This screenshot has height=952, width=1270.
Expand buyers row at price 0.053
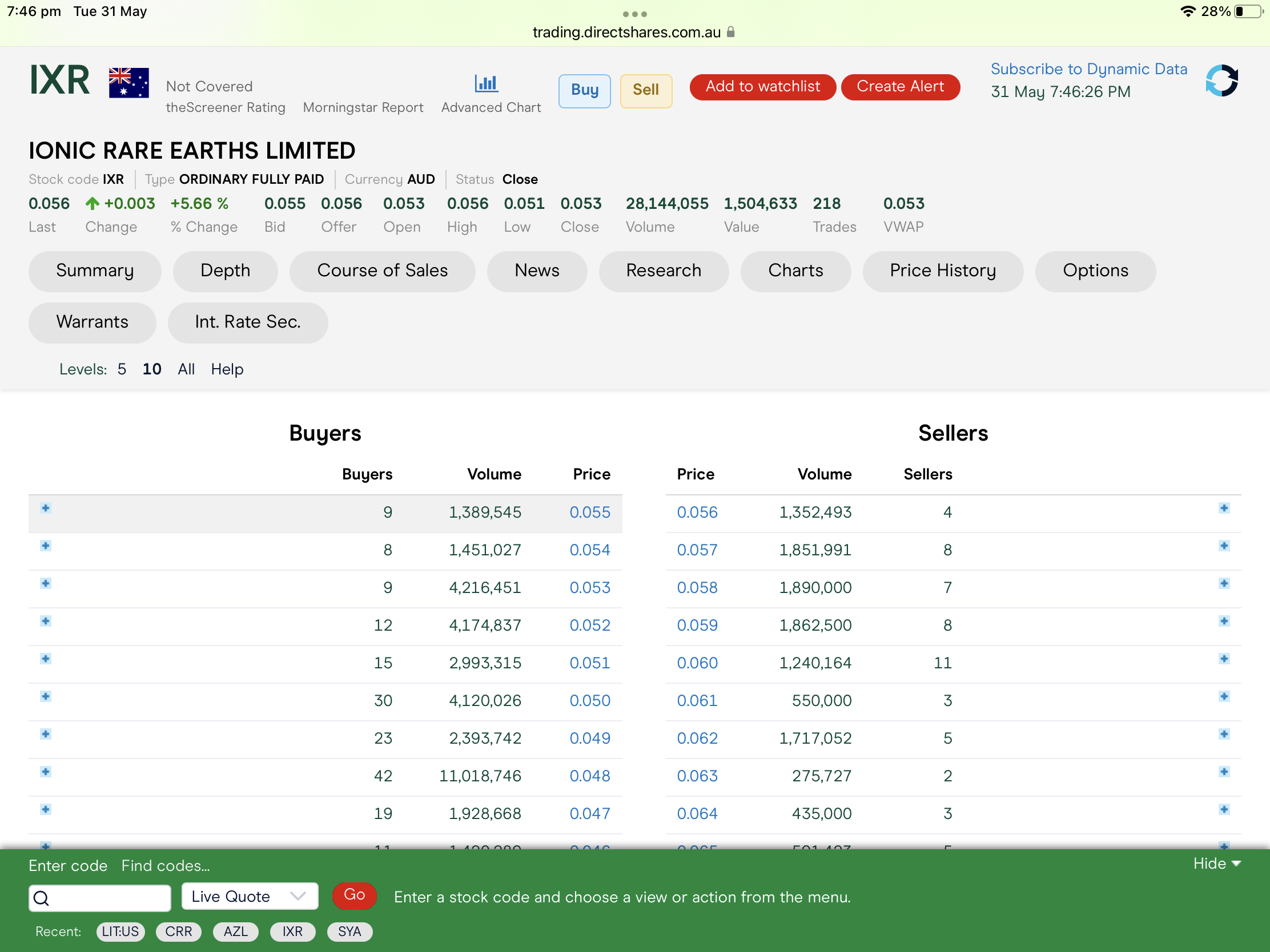tap(46, 584)
